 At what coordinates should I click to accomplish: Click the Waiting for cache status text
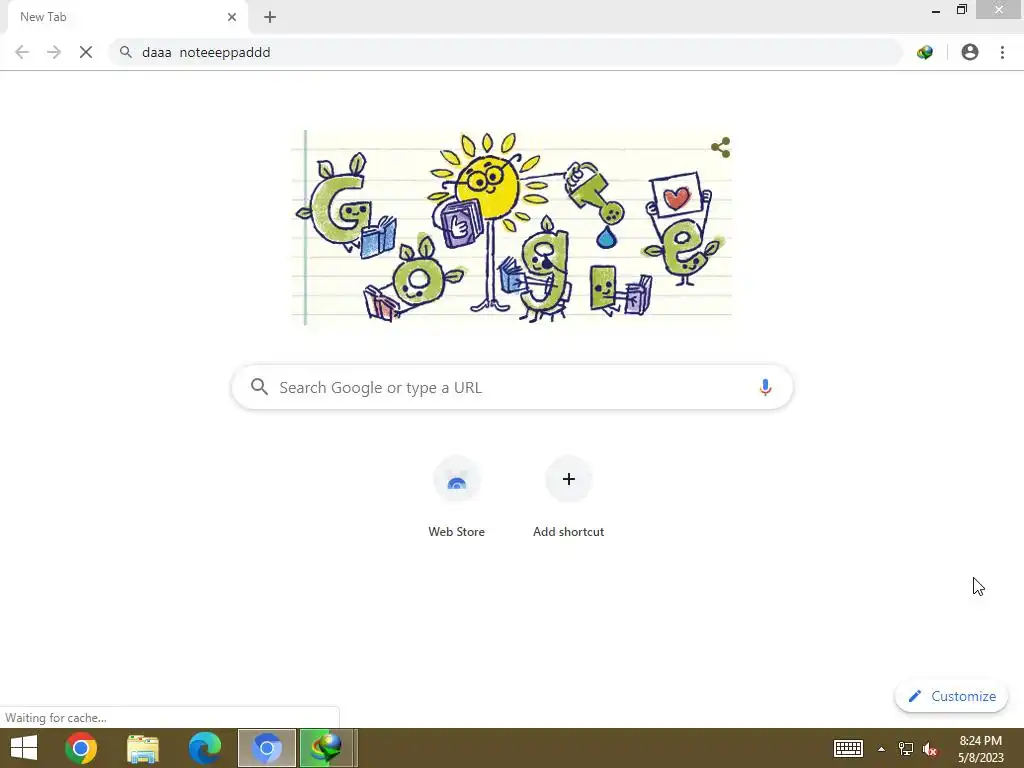click(x=56, y=718)
